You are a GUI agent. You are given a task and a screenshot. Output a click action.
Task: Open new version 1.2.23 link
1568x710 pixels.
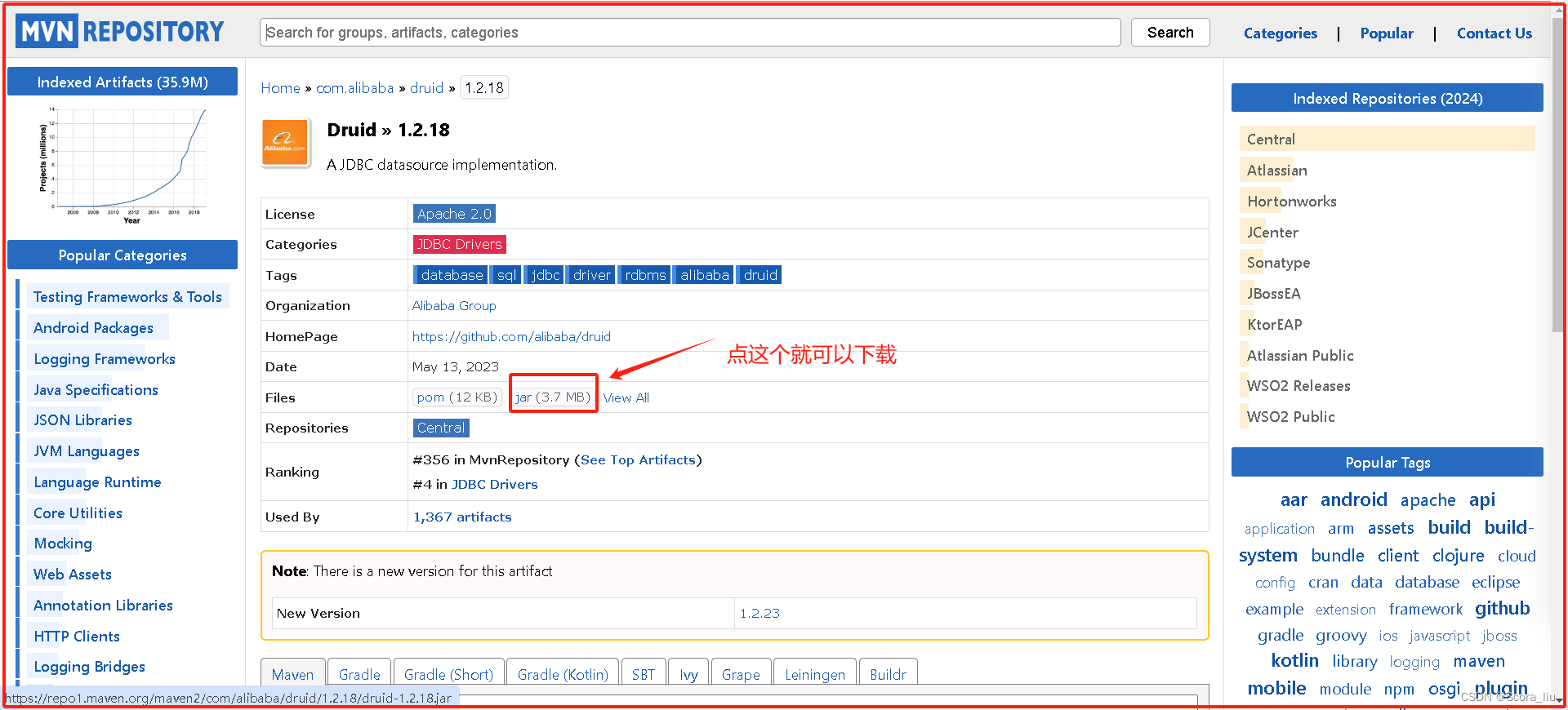[x=759, y=614]
